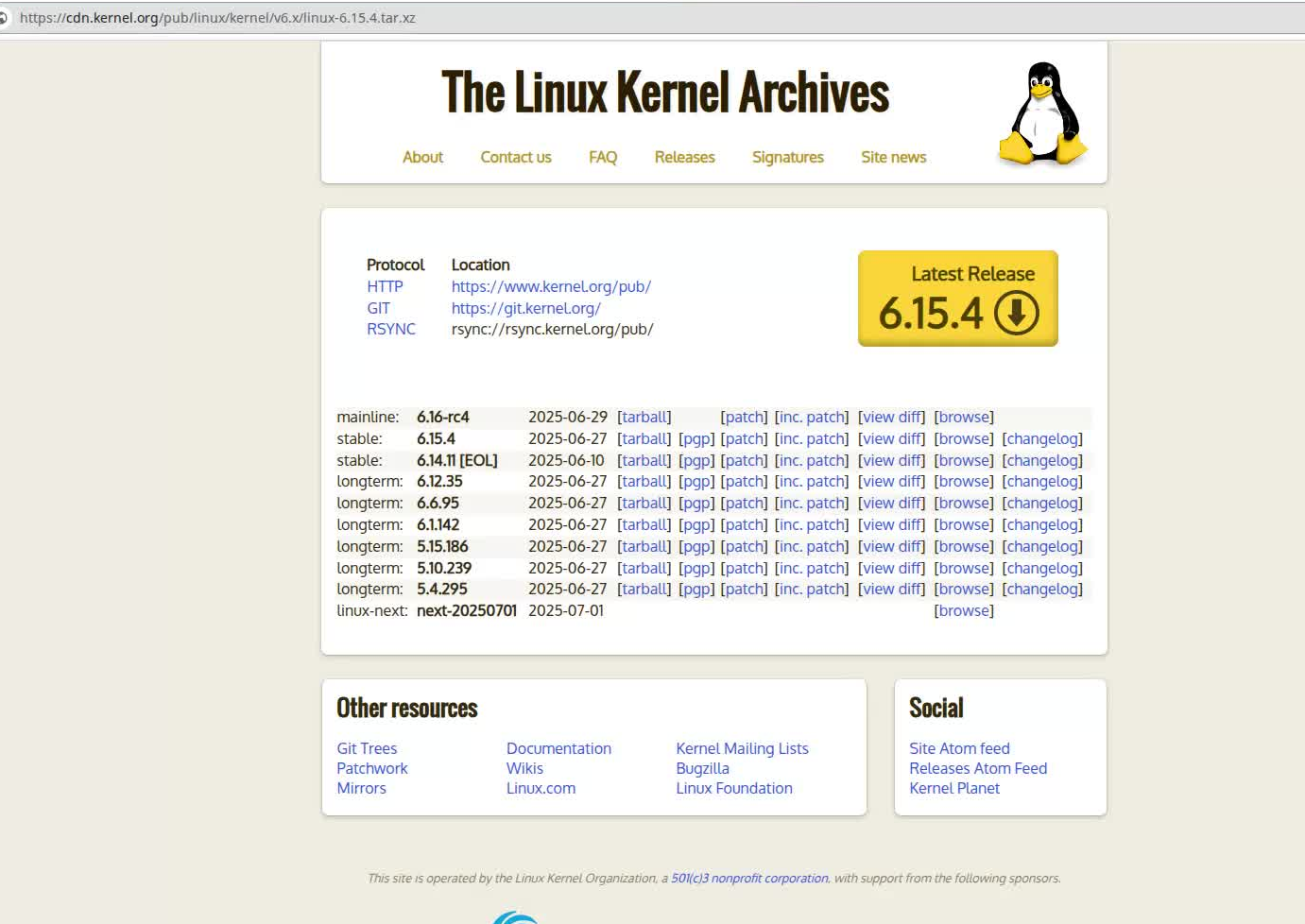Click The Linux Kernel Archives title
Viewport: 1305px width, 924px height.
click(x=665, y=93)
